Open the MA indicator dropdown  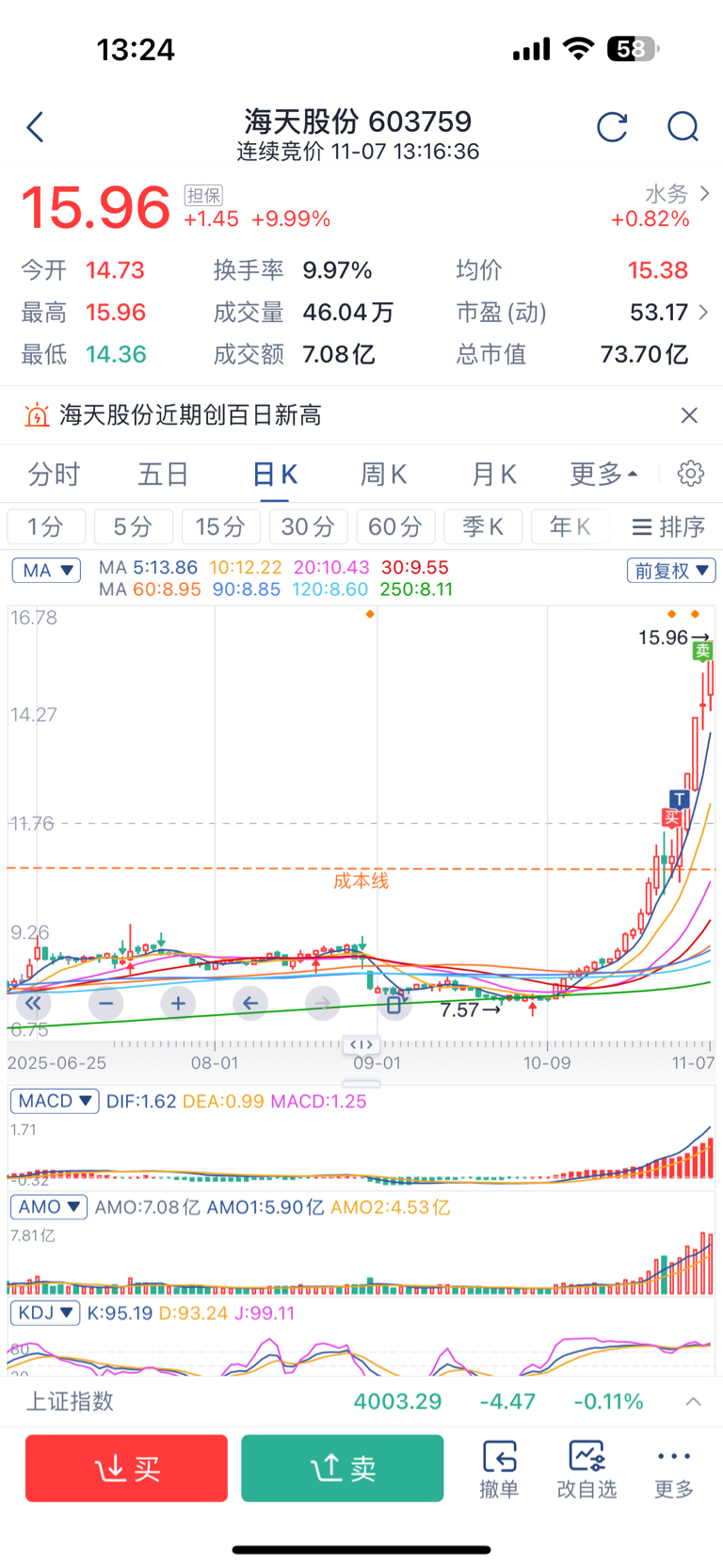coord(46,570)
